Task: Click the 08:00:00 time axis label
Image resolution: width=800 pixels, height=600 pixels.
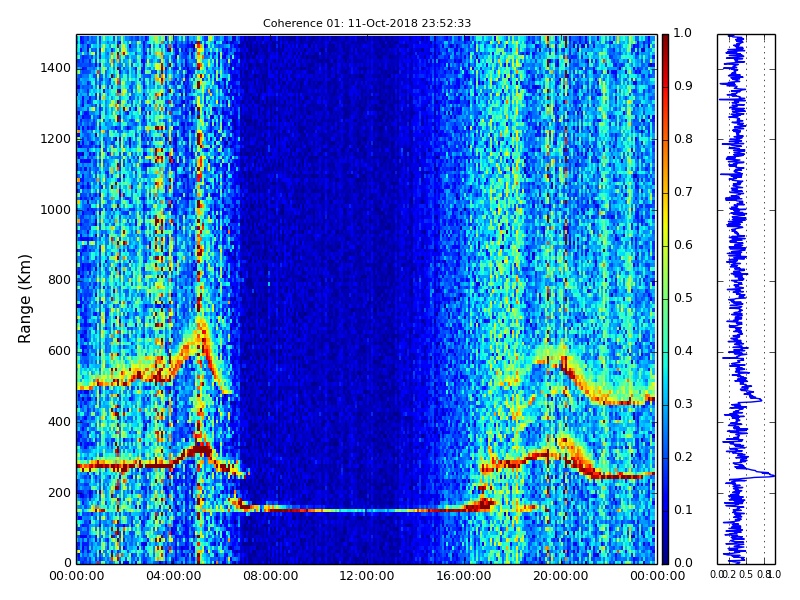Action: point(270,576)
